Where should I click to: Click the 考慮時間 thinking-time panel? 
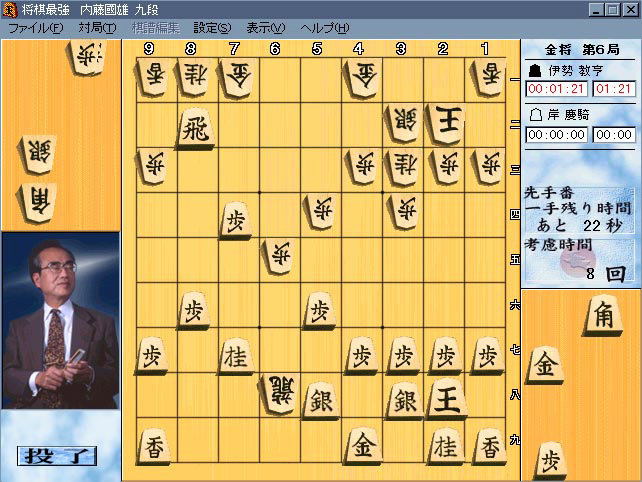pyautogui.click(x=579, y=261)
